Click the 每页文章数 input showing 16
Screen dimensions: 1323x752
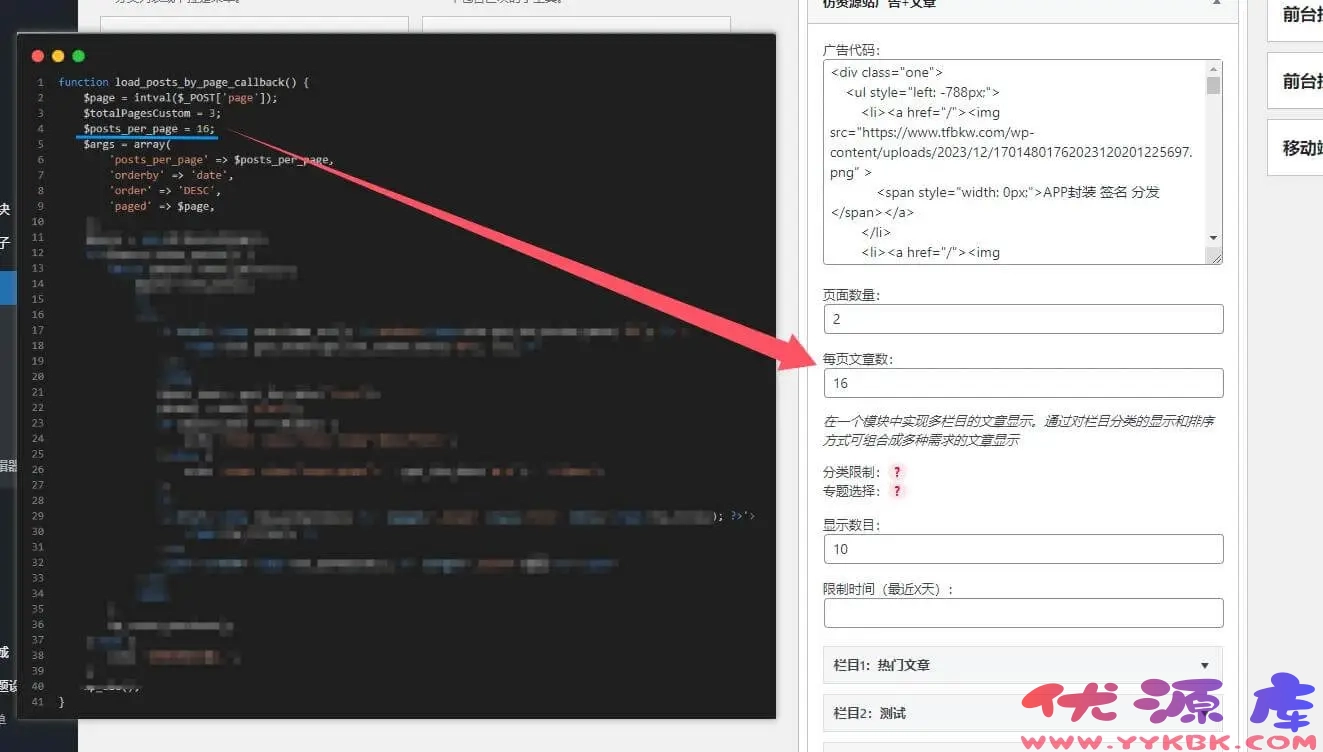point(1023,382)
